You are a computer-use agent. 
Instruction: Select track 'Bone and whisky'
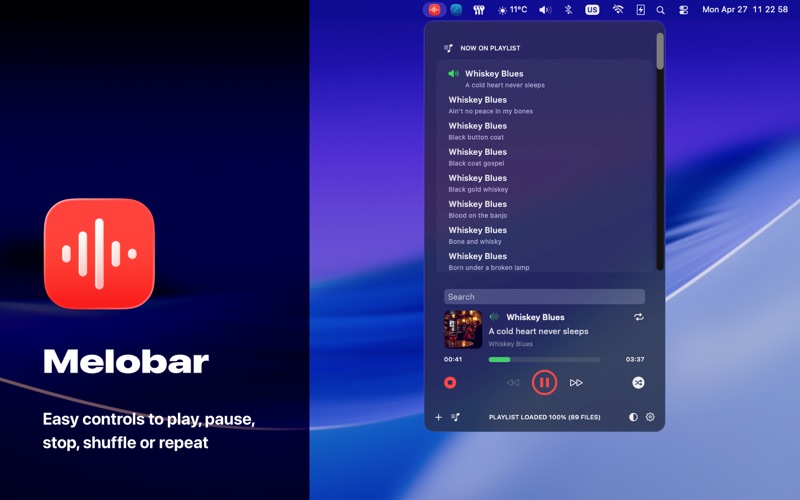(545, 235)
